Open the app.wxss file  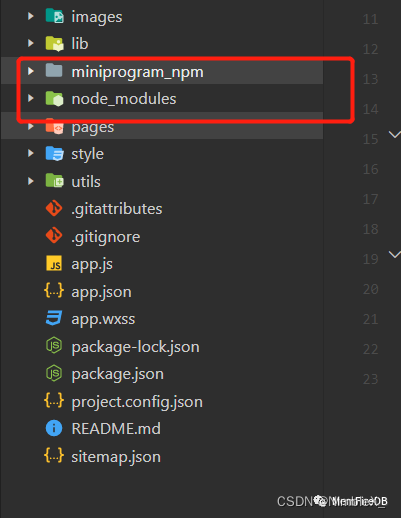(x=103, y=320)
